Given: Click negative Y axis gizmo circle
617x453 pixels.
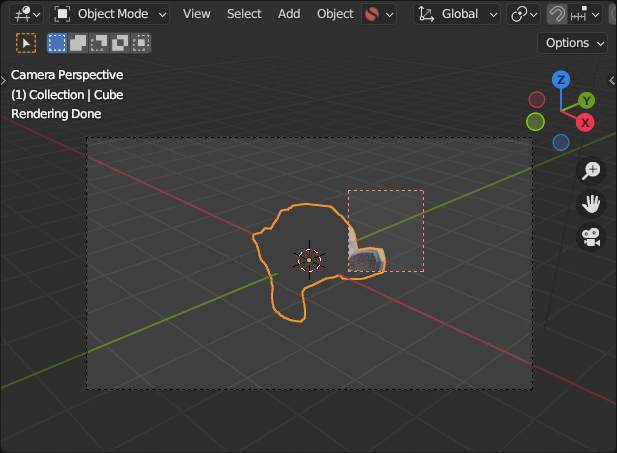Looking at the screenshot, I should pos(535,122).
